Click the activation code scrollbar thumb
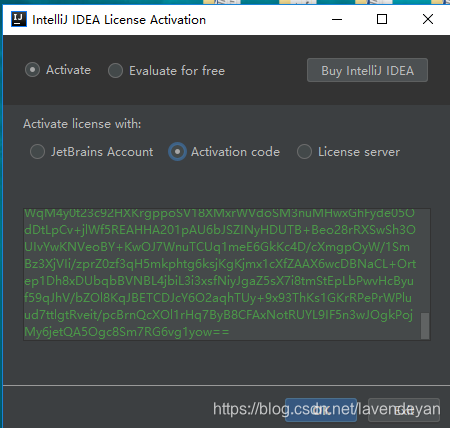Image resolution: width=450 pixels, height=428 pixels. click(x=425, y=326)
